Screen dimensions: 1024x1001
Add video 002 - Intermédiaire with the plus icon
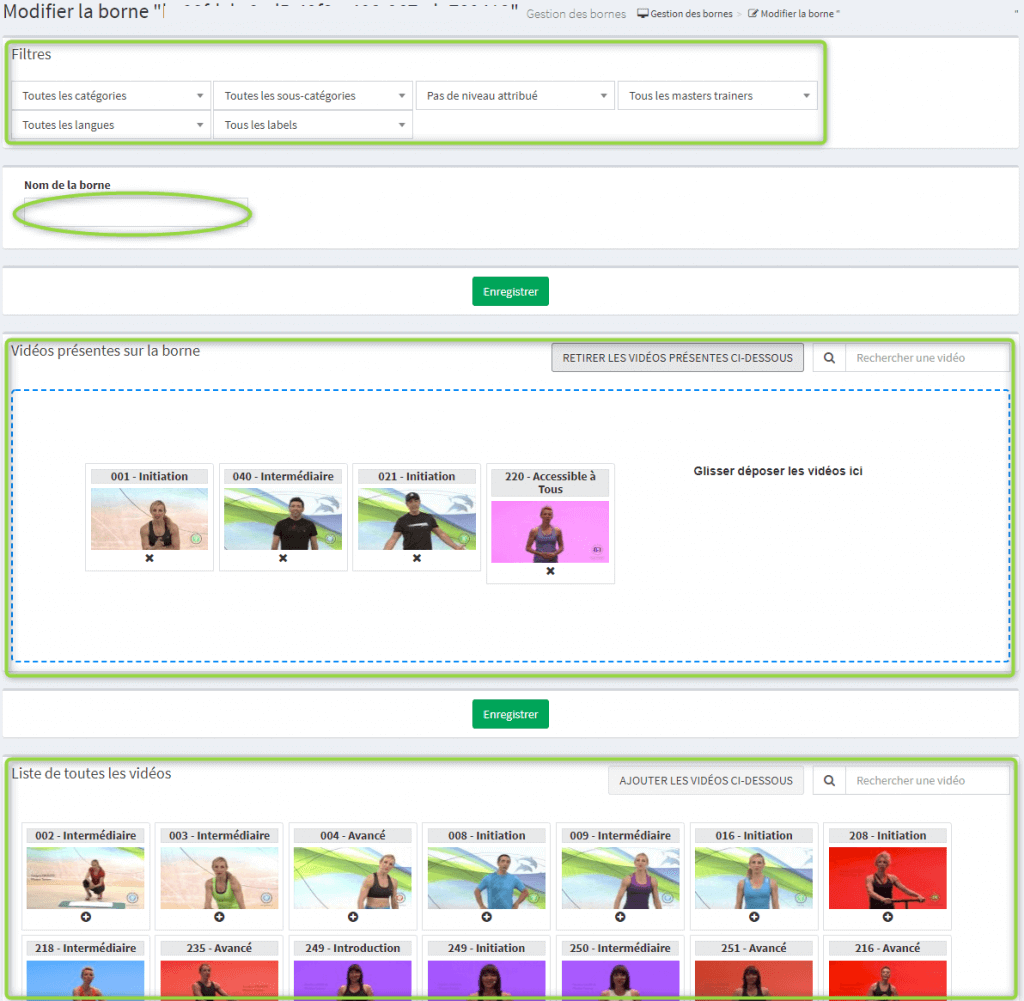85,917
